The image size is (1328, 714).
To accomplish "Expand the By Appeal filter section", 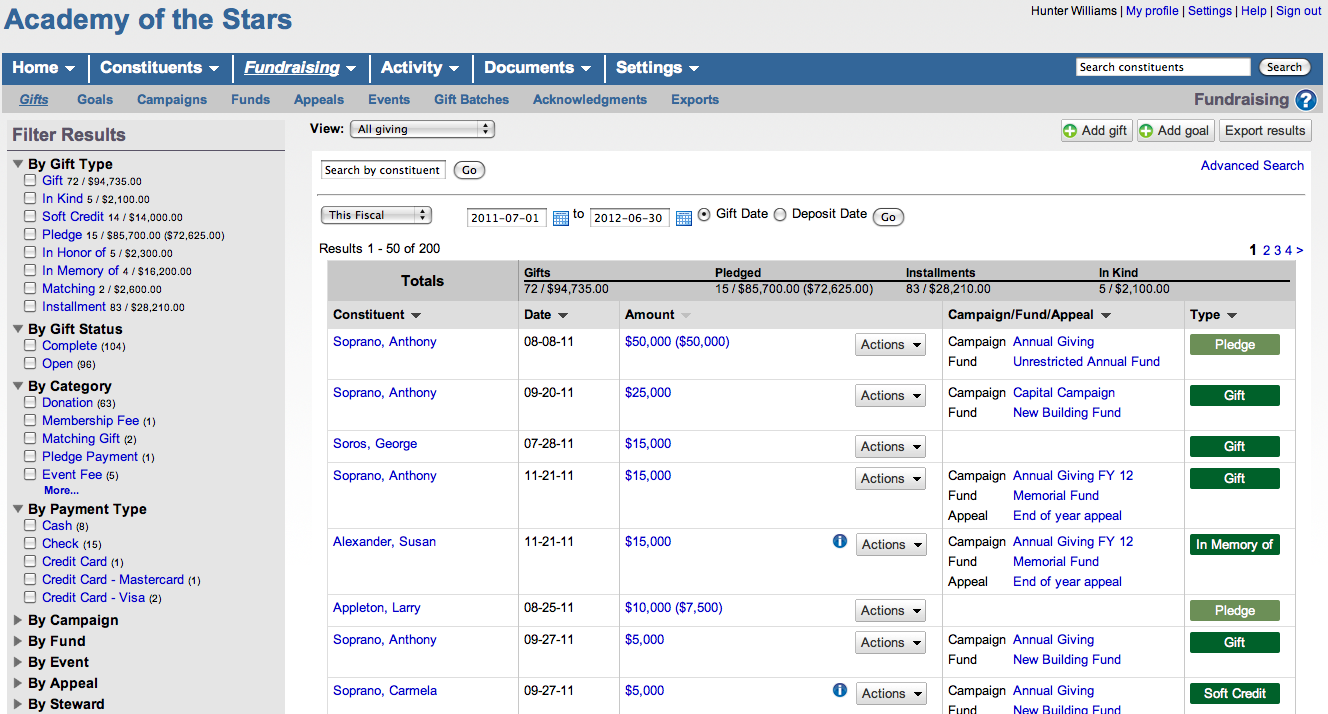I will [x=18, y=683].
